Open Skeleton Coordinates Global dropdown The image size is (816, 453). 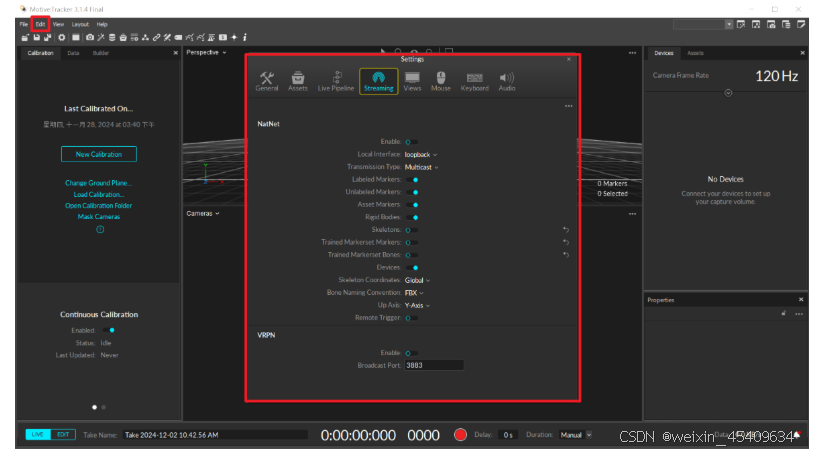pos(417,280)
